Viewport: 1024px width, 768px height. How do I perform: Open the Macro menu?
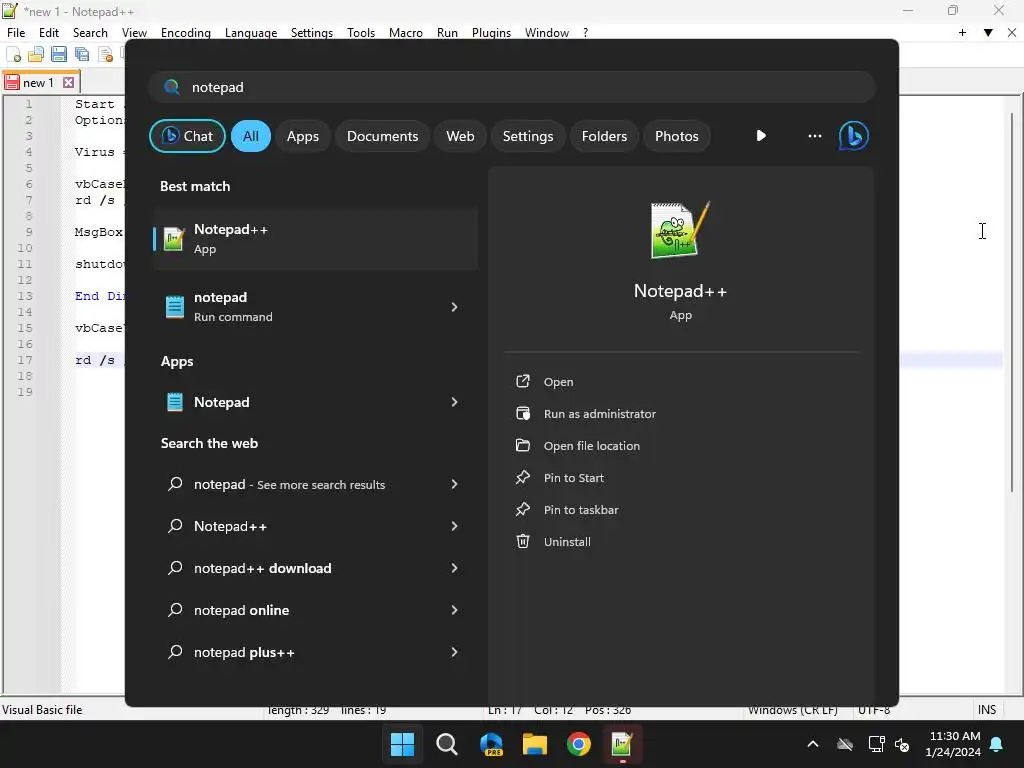tap(406, 33)
